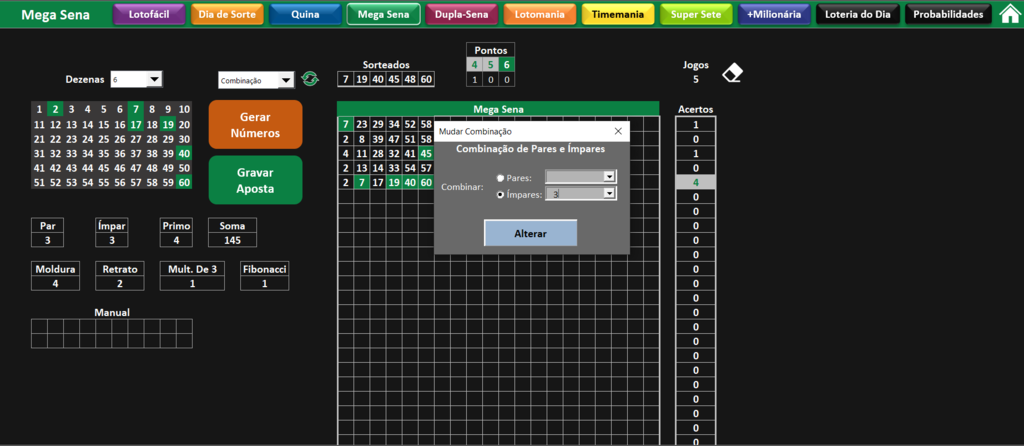Click number 25 in number grid
Viewport: 1024px width, 446px height.
tap(104, 139)
